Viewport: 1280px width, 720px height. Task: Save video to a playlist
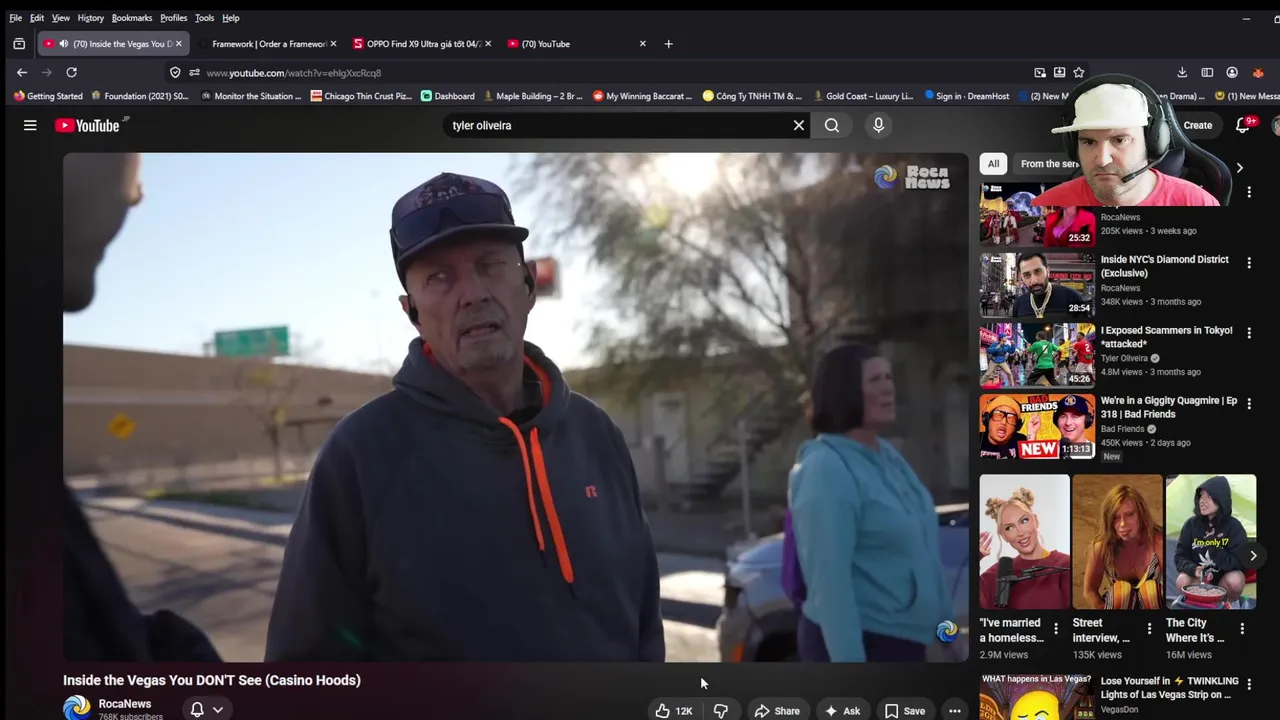pos(905,711)
